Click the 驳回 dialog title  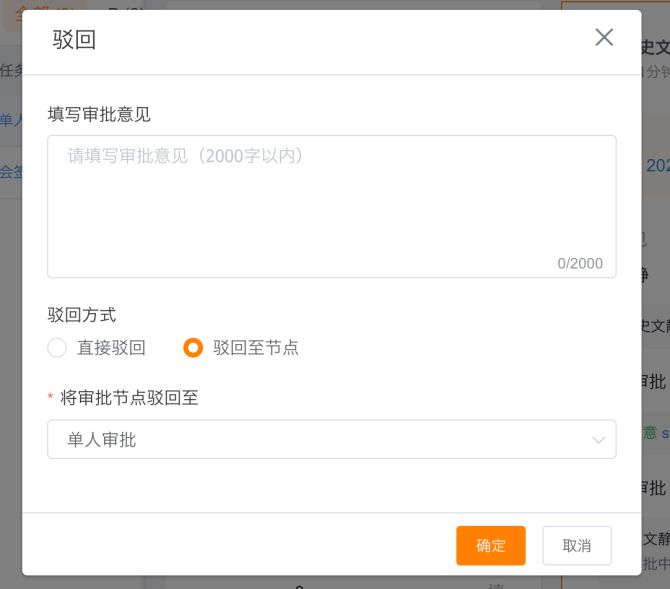pos(74,40)
